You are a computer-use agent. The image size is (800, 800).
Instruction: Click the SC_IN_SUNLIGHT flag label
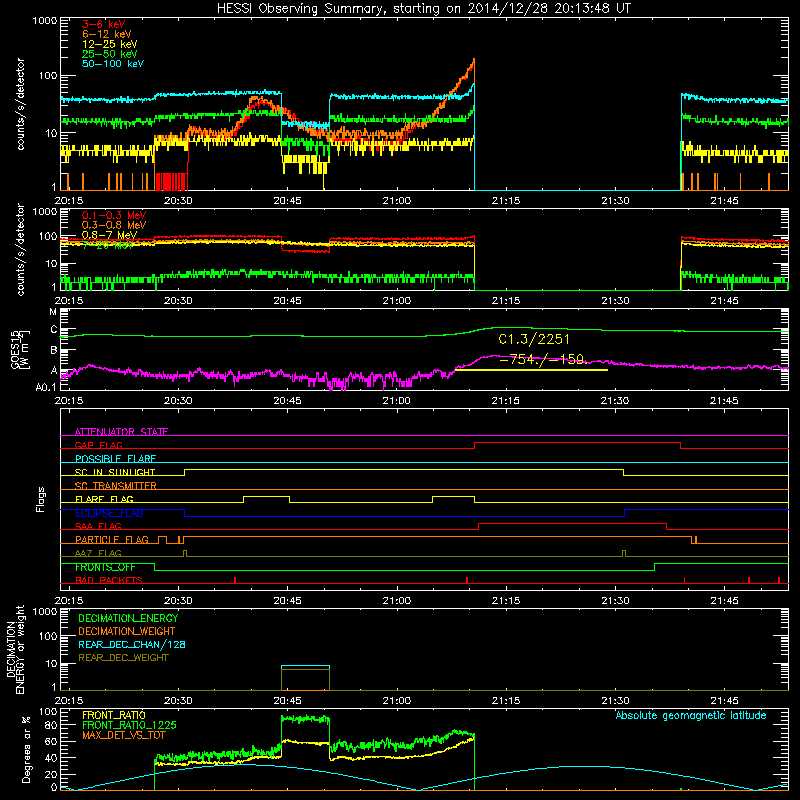(x=115, y=472)
